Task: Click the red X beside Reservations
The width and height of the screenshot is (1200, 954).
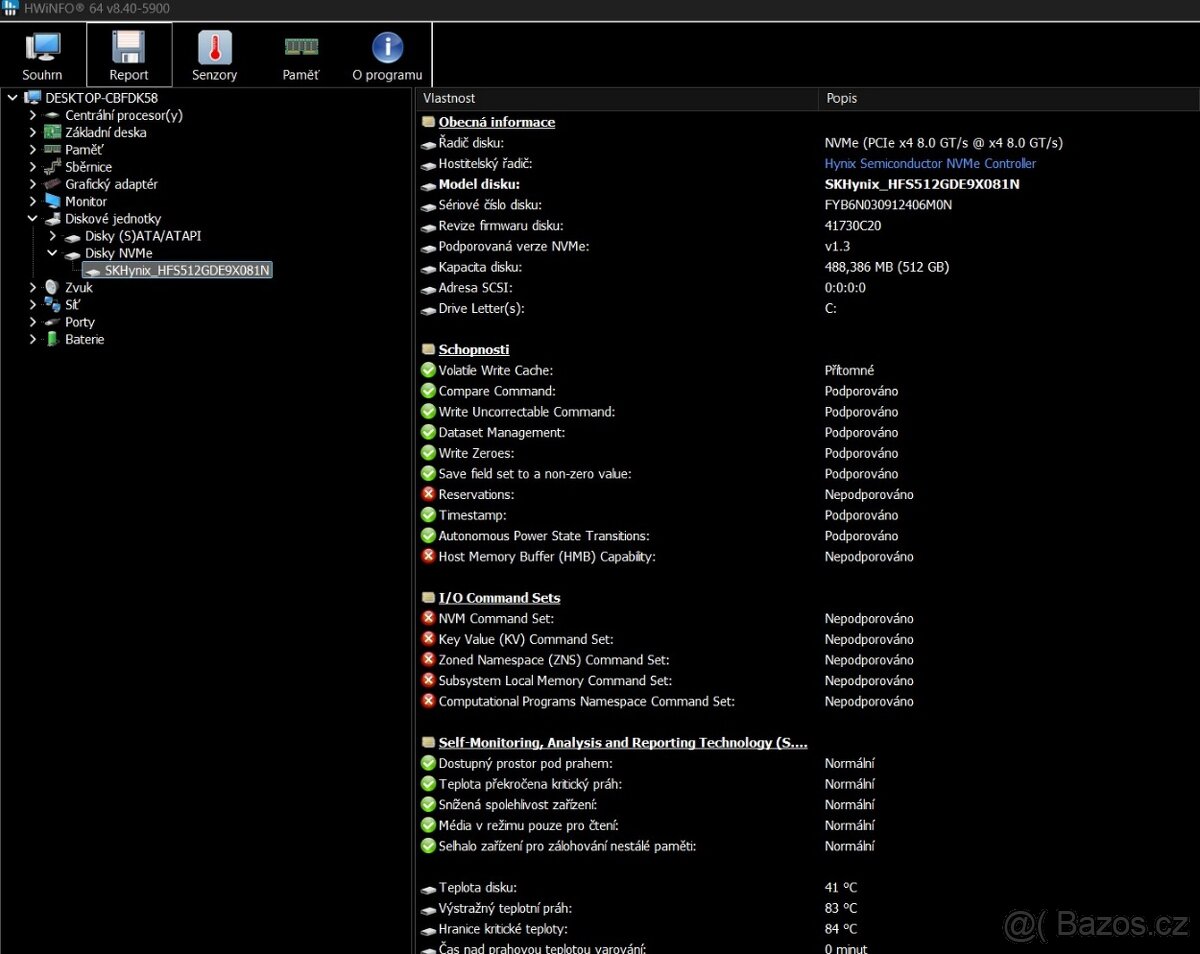Action: (x=428, y=494)
